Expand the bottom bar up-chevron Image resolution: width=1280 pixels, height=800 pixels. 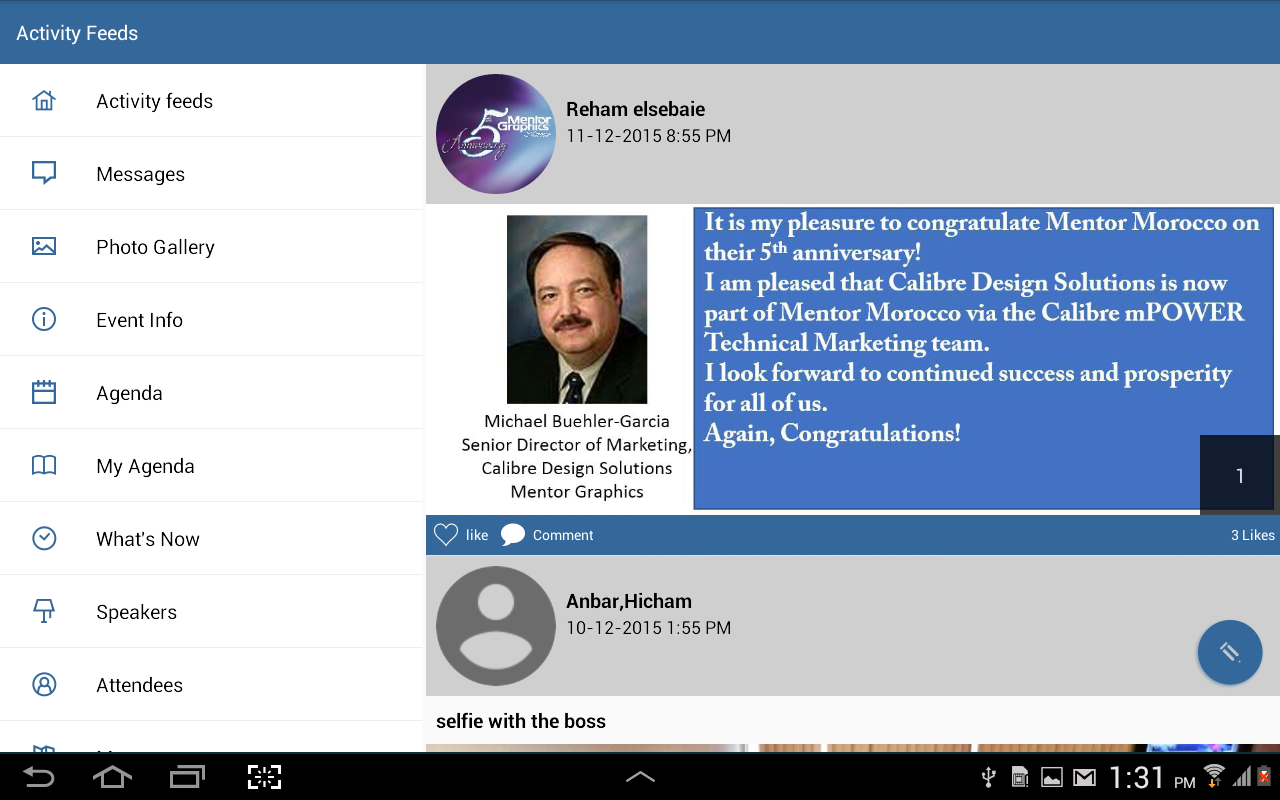[x=640, y=776]
